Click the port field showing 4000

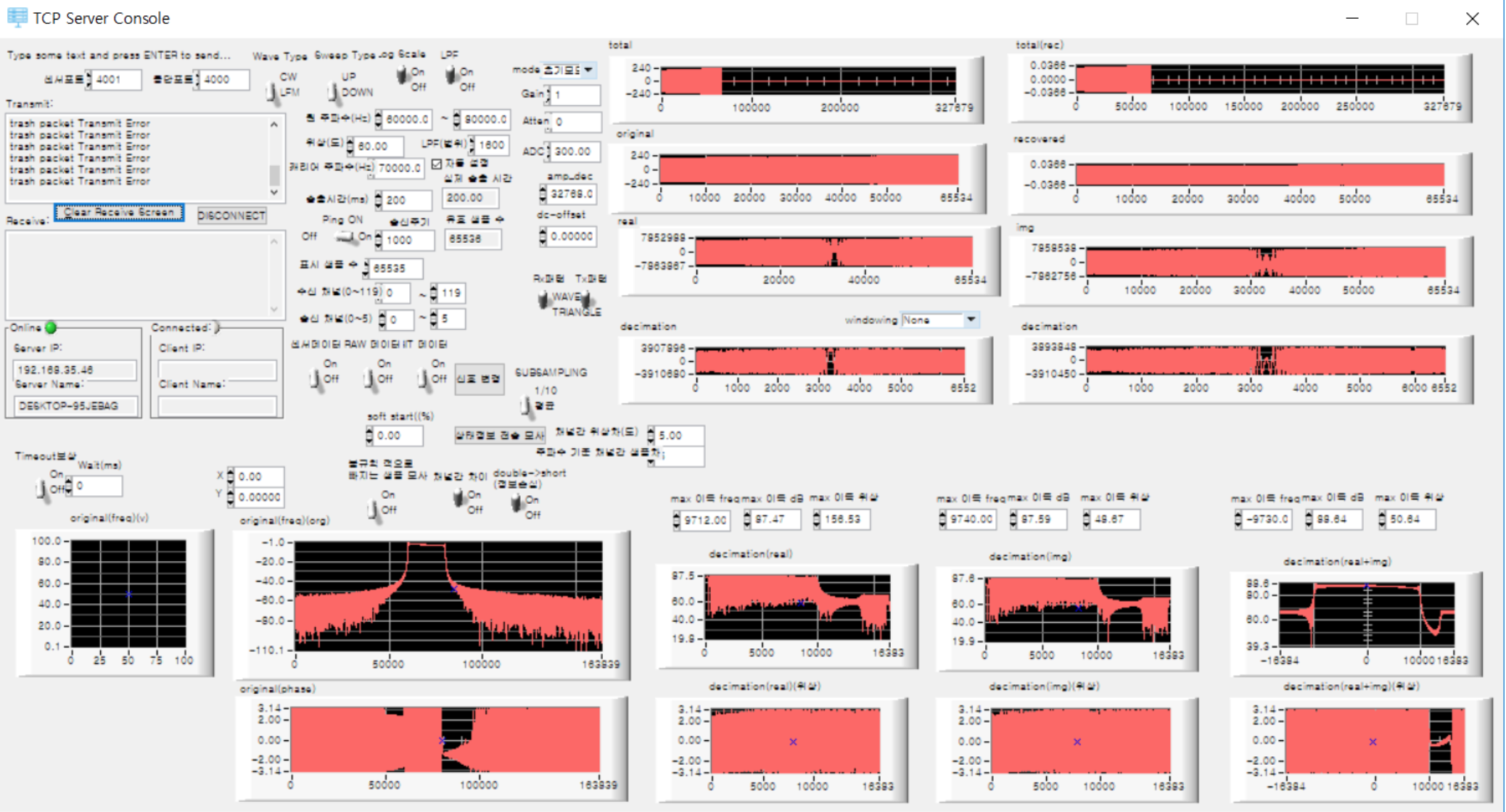pos(225,80)
